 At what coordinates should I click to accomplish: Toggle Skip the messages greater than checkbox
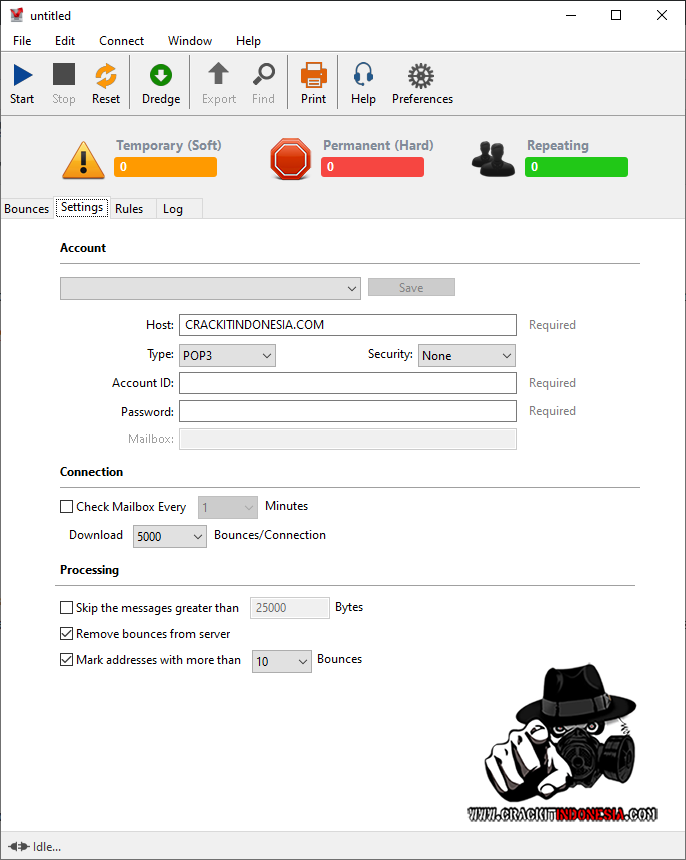[67, 607]
